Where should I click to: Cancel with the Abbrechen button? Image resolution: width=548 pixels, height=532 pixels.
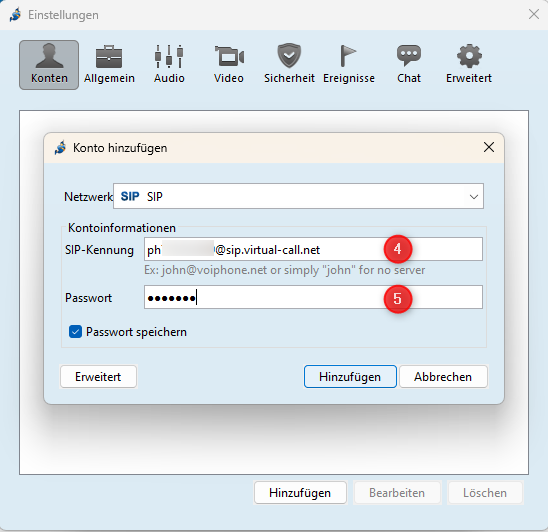click(443, 377)
